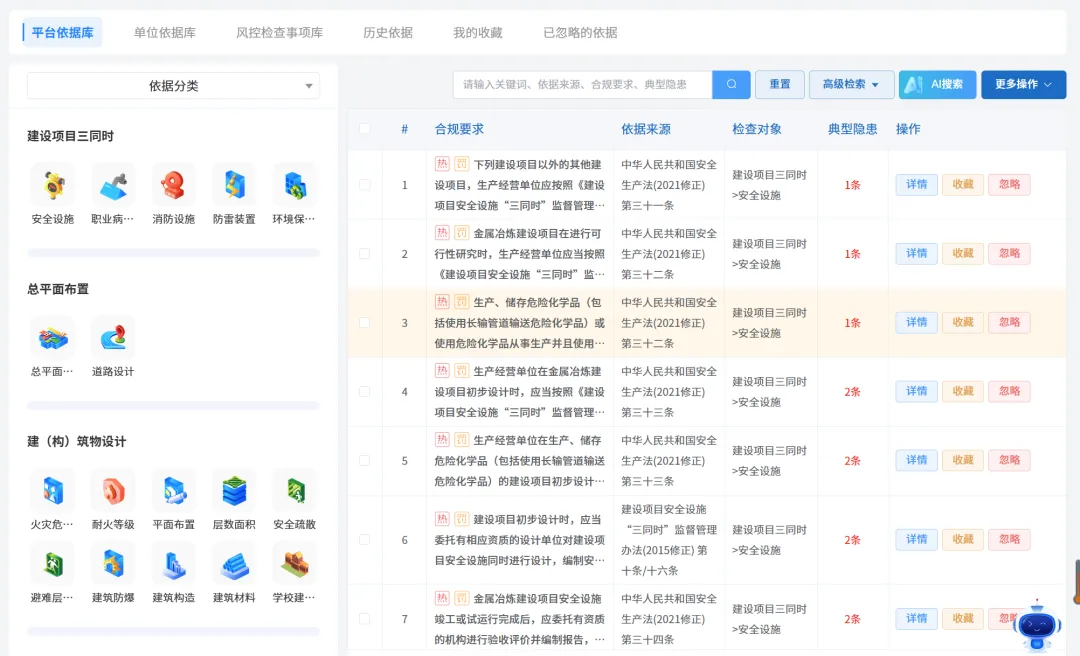1080x656 pixels.
Task: Click the scrollbar under 总平面布置 icons
Action: (x=174, y=405)
